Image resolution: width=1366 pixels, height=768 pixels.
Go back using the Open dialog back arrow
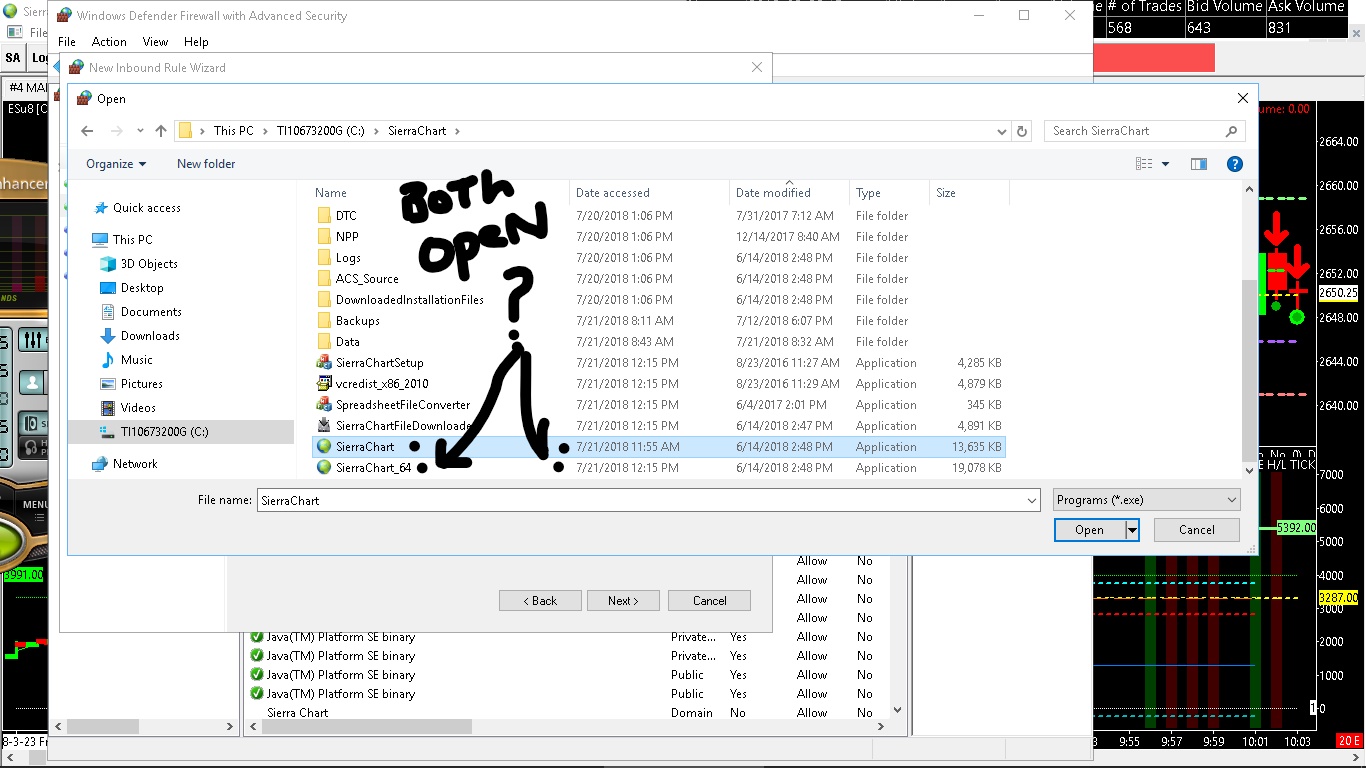pyautogui.click(x=87, y=131)
